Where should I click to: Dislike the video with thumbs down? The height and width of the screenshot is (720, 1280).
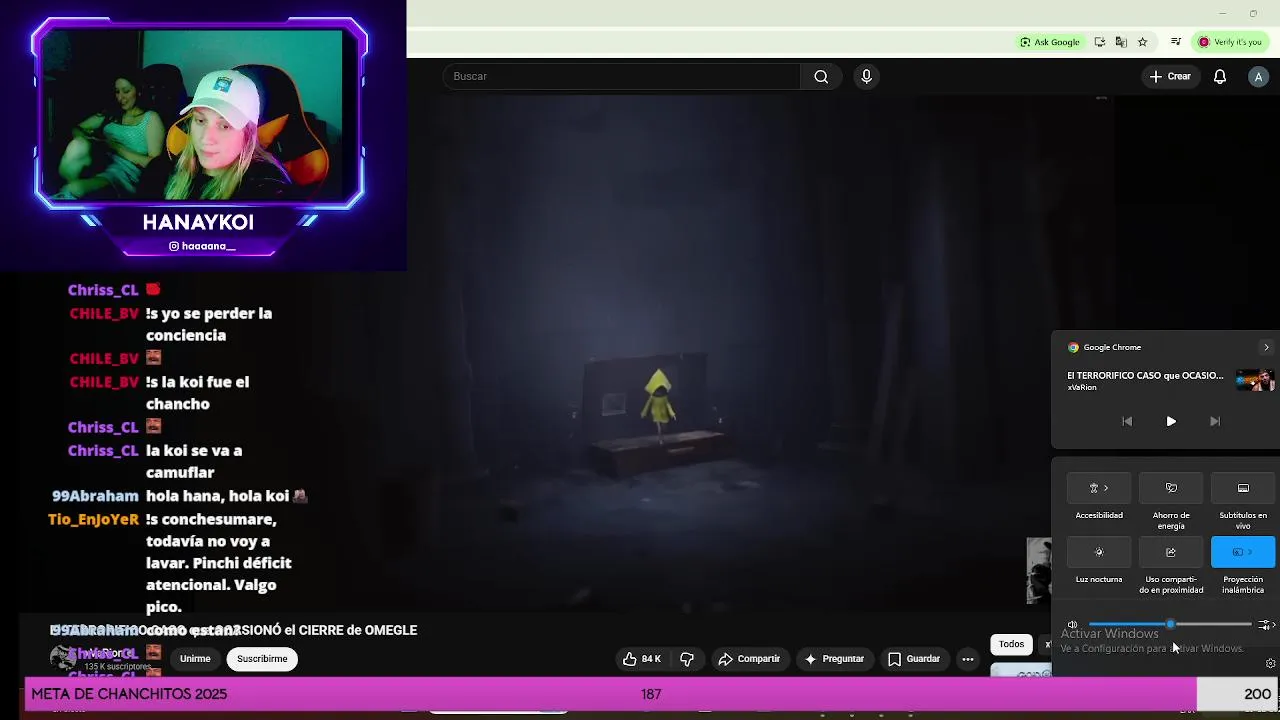tap(687, 659)
